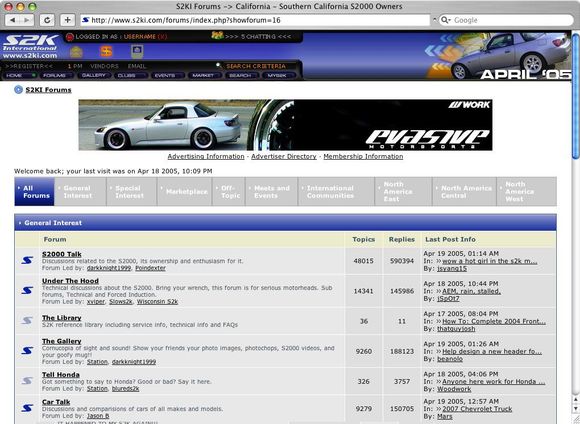This screenshot has width=580, height=424.
Task: Open the S2000 Talk forum link
Action: pyautogui.click(x=62, y=254)
